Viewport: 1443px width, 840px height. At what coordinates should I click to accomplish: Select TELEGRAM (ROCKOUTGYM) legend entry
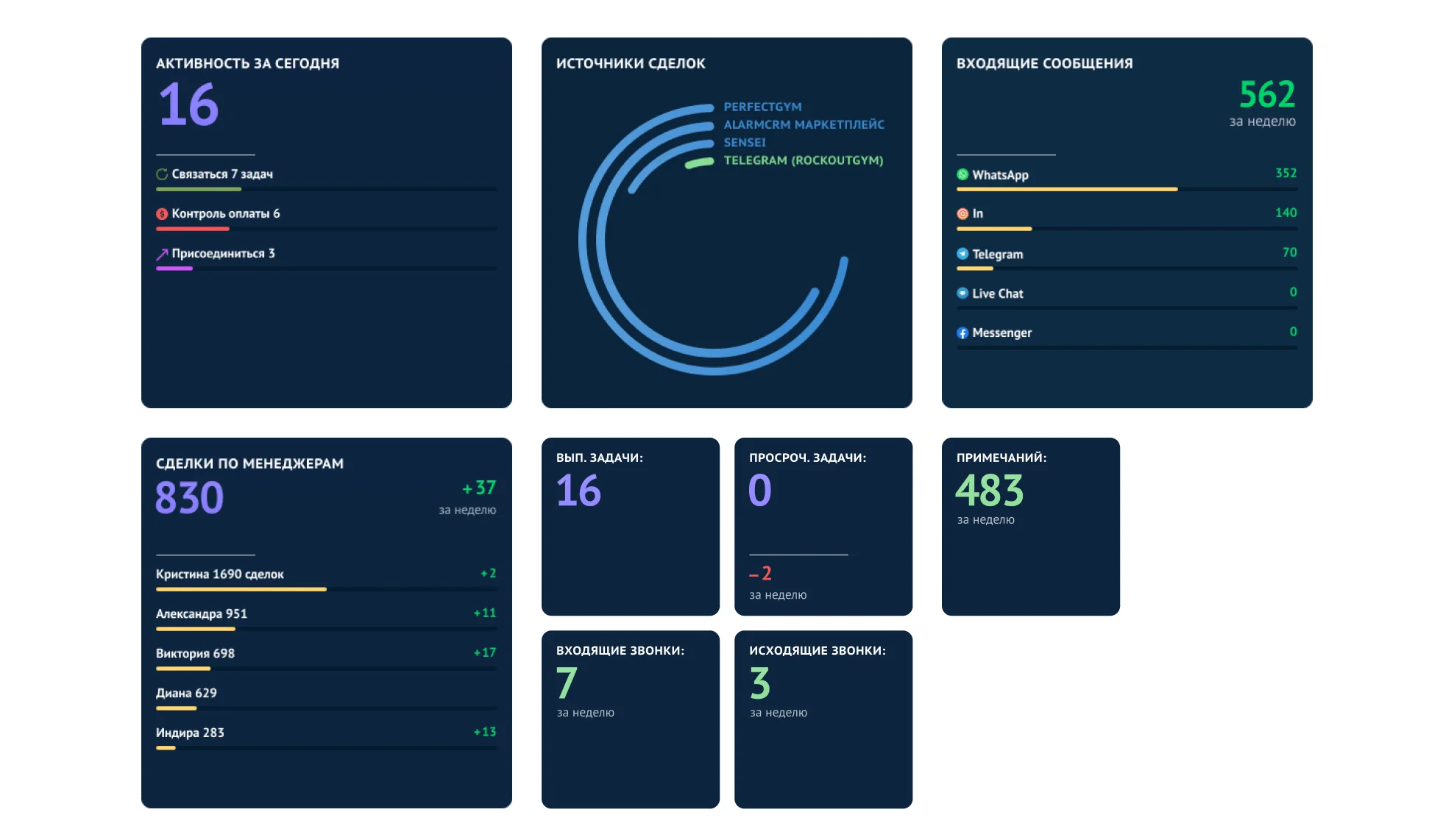(x=803, y=160)
